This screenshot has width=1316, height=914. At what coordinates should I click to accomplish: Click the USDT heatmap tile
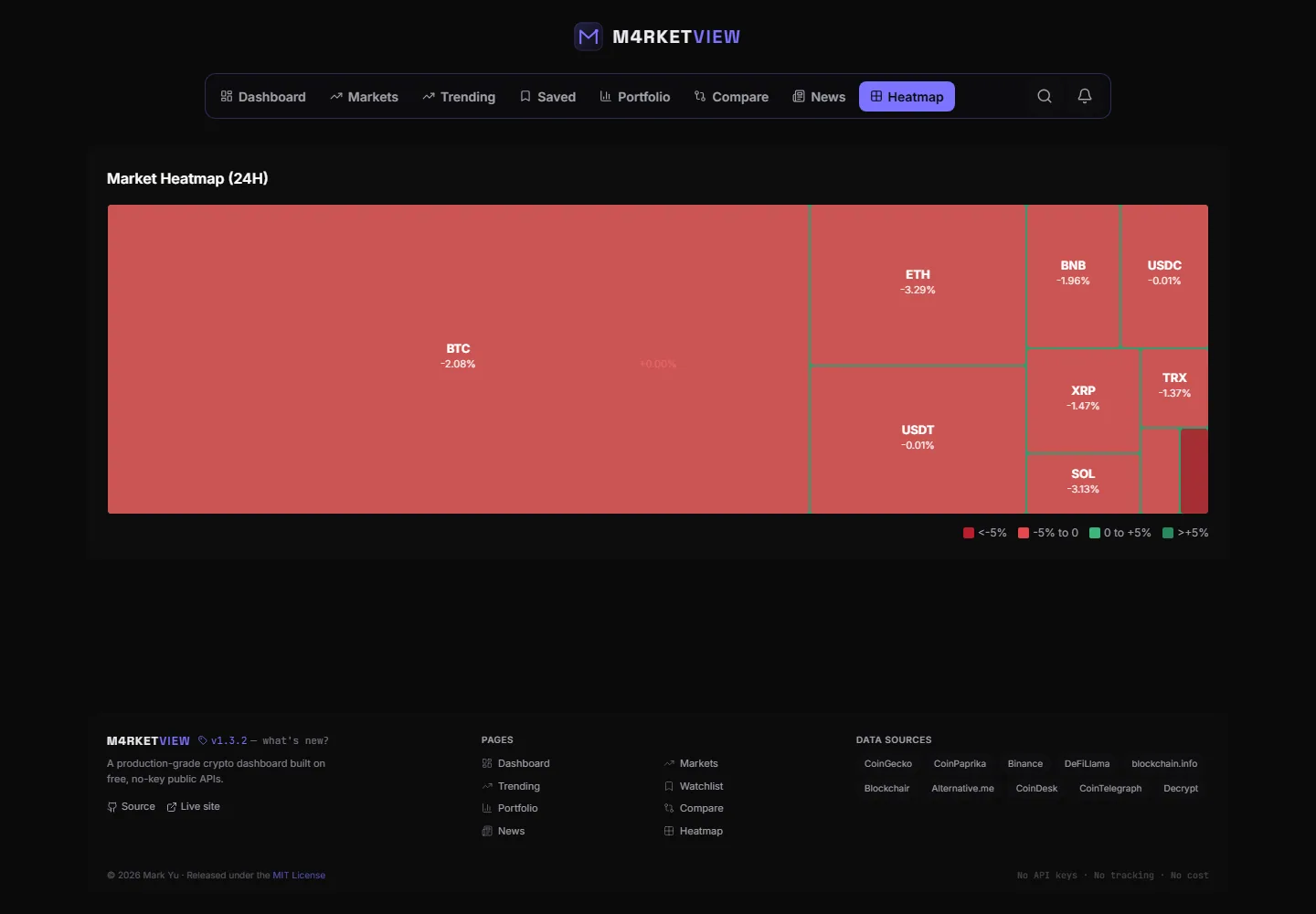(x=918, y=440)
